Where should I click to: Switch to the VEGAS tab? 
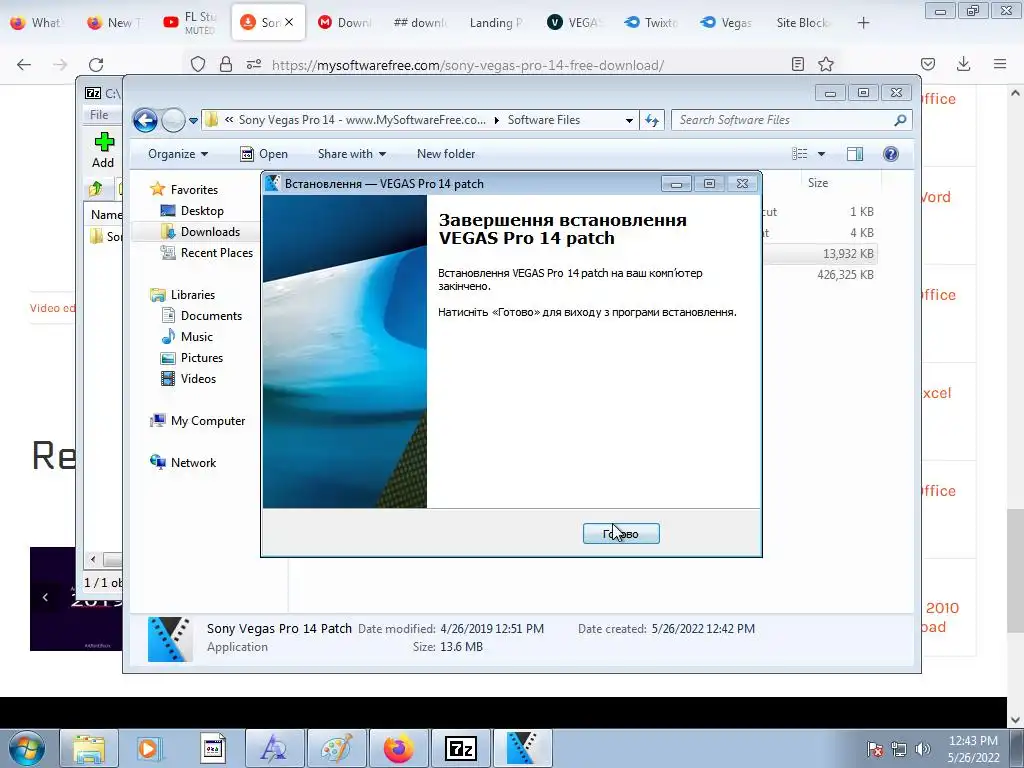coord(574,22)
